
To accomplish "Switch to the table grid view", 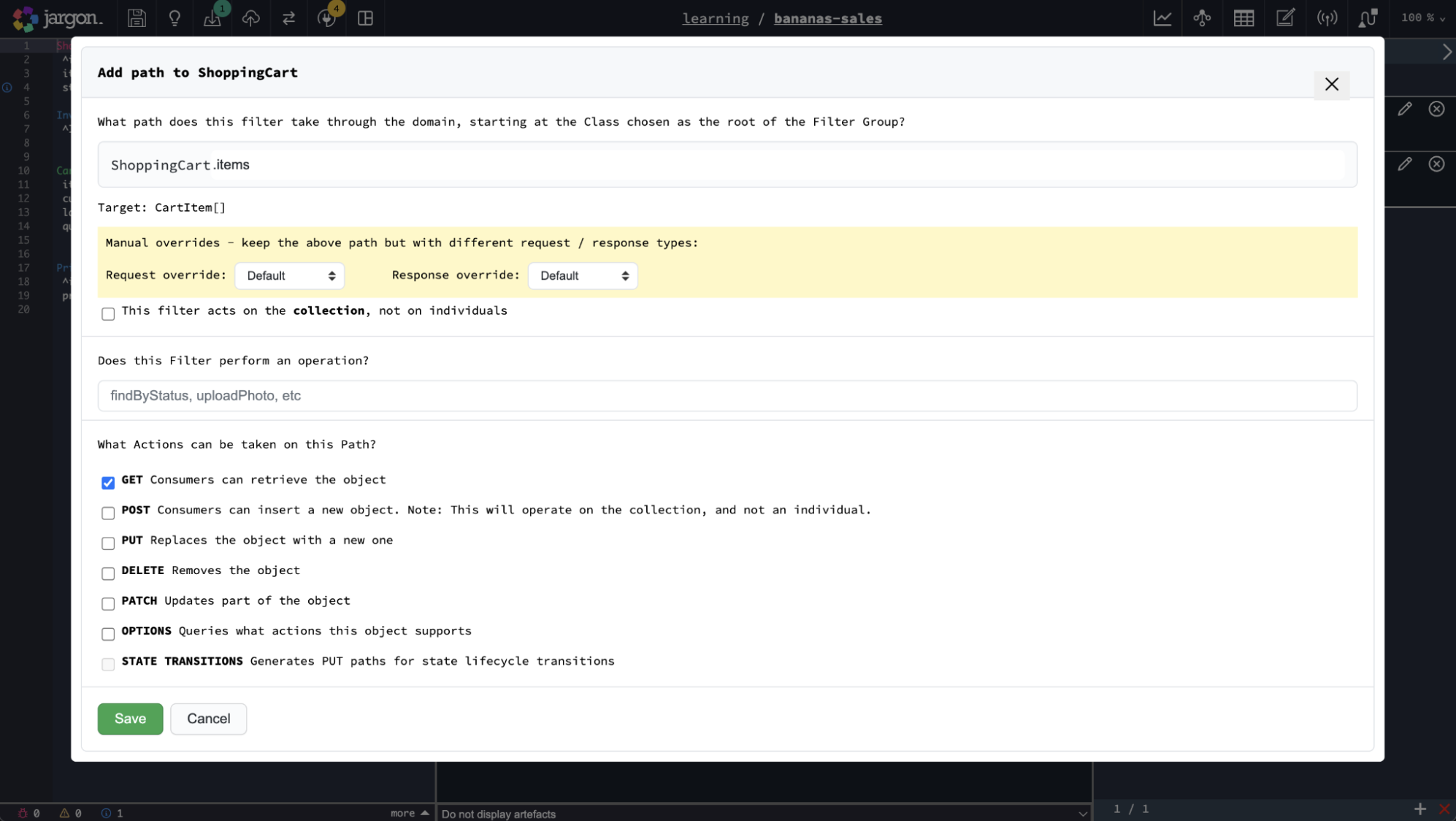I will click(x=1243, y=18).
